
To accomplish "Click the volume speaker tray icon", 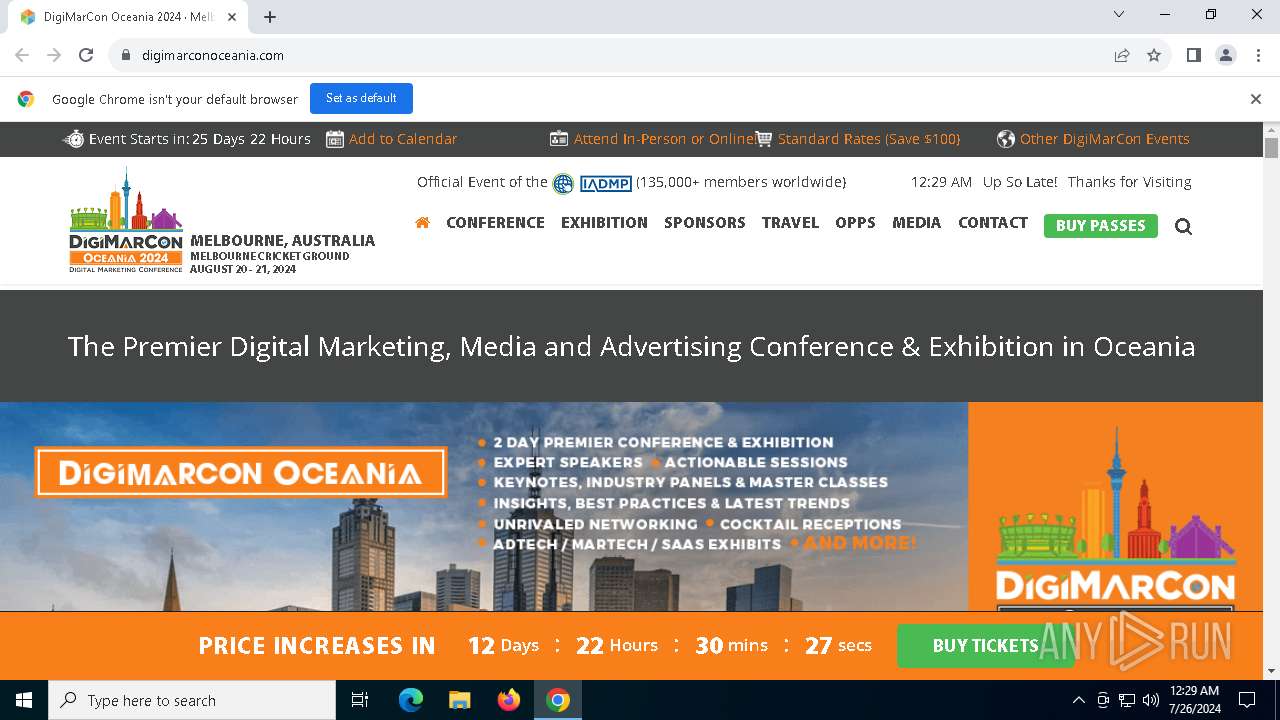I will (1151, 700).
